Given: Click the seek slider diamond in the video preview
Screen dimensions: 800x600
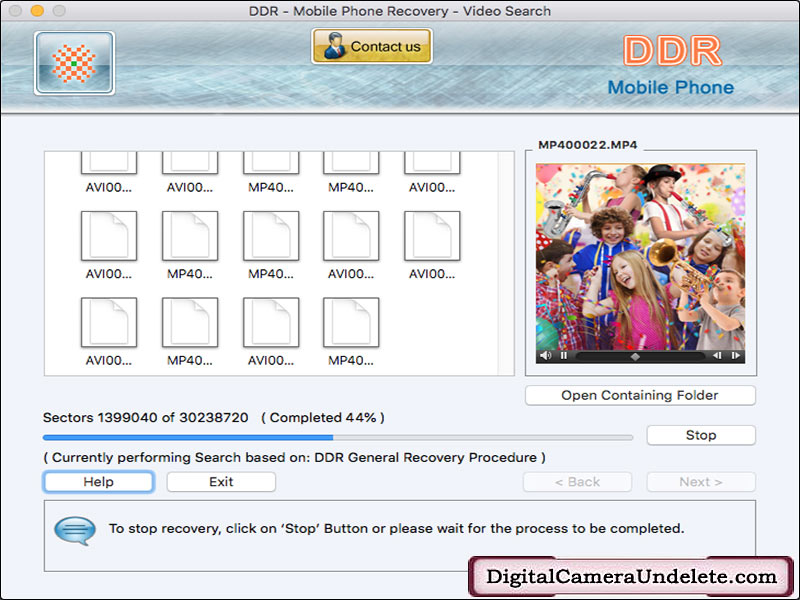Looking at the screenshot, I should point(635,356).
